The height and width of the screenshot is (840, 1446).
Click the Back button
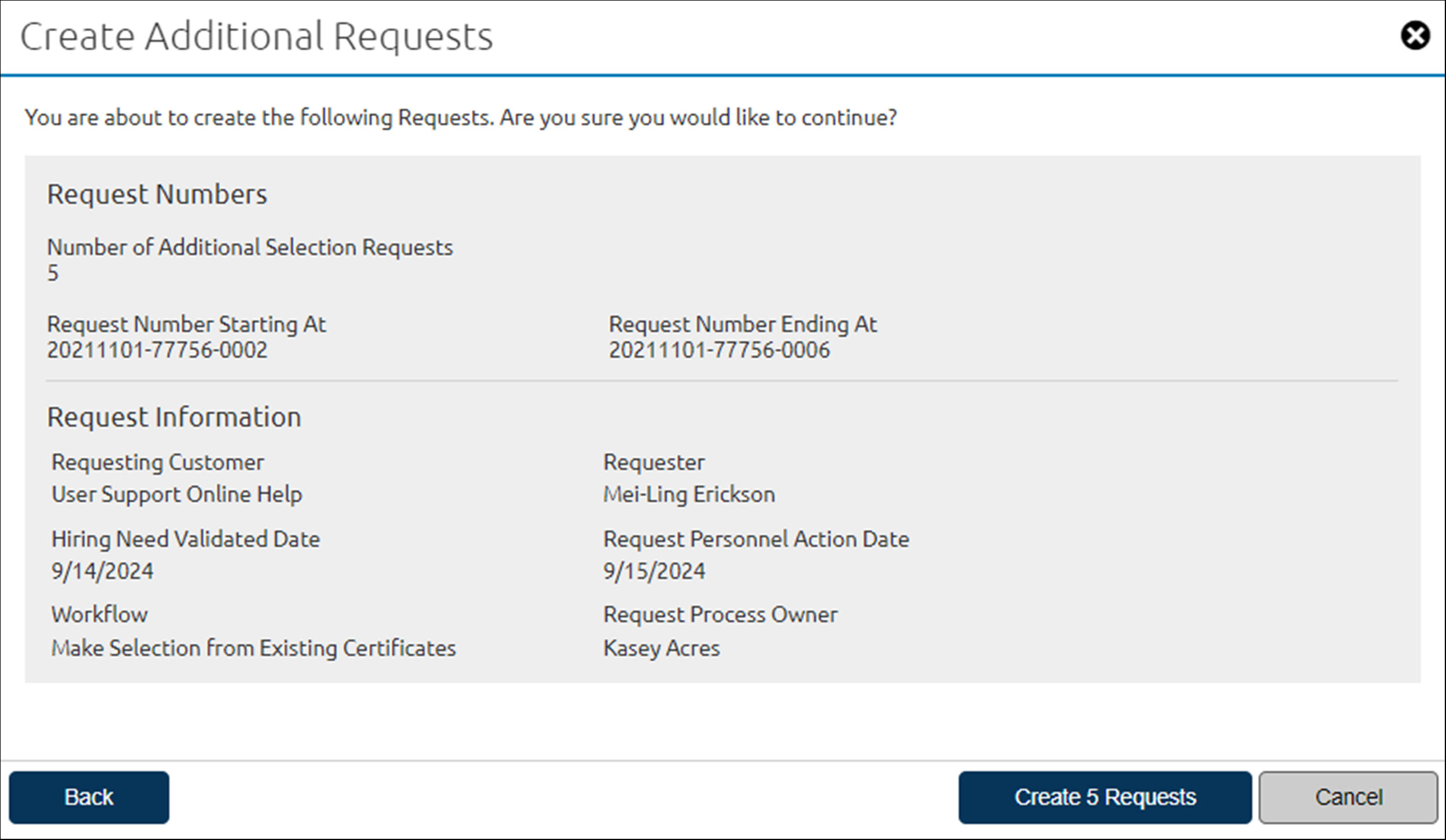(90, 797)
